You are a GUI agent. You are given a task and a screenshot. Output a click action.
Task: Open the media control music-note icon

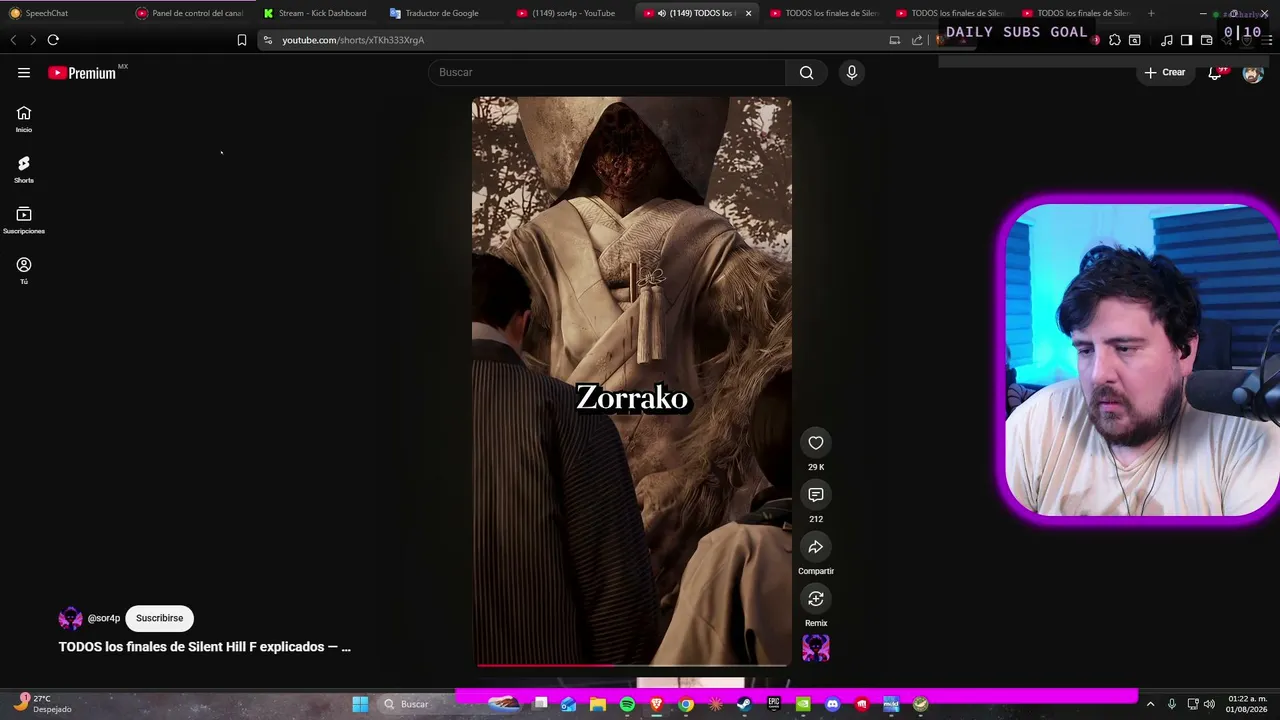click(x=1167, y=40)
